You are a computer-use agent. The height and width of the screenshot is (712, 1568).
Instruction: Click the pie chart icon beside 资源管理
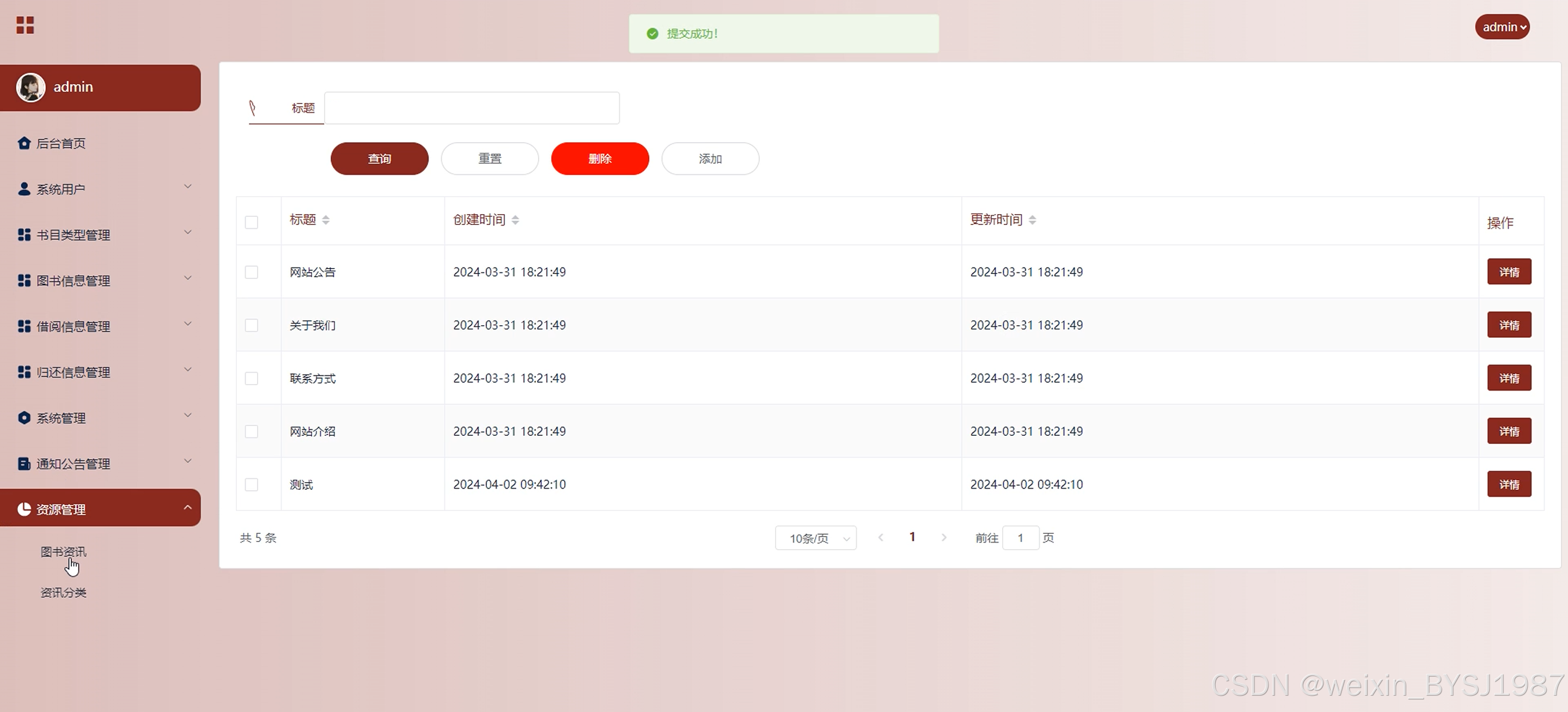[x=24, y=509]
